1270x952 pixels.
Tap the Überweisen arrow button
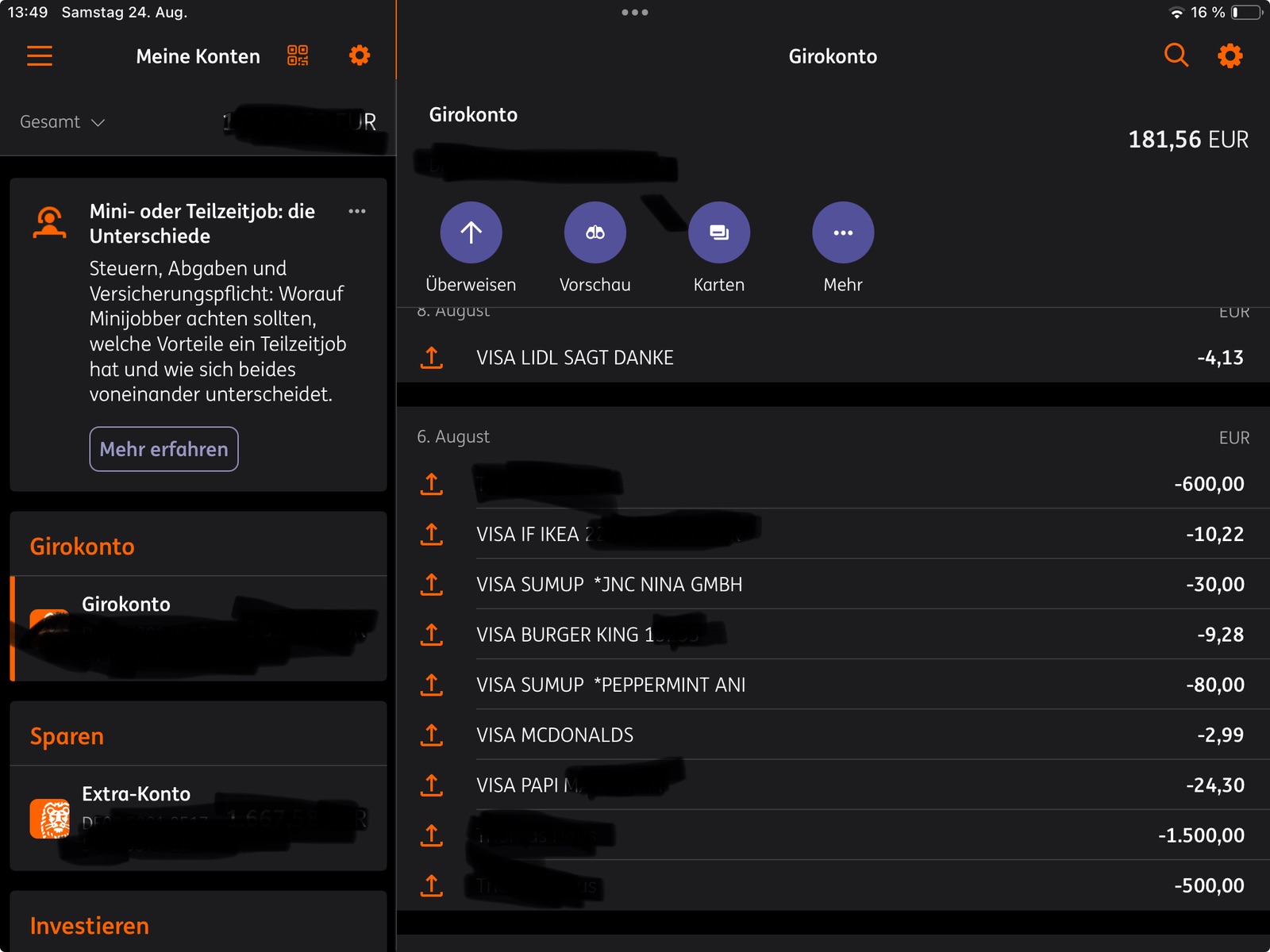(471, 232)
